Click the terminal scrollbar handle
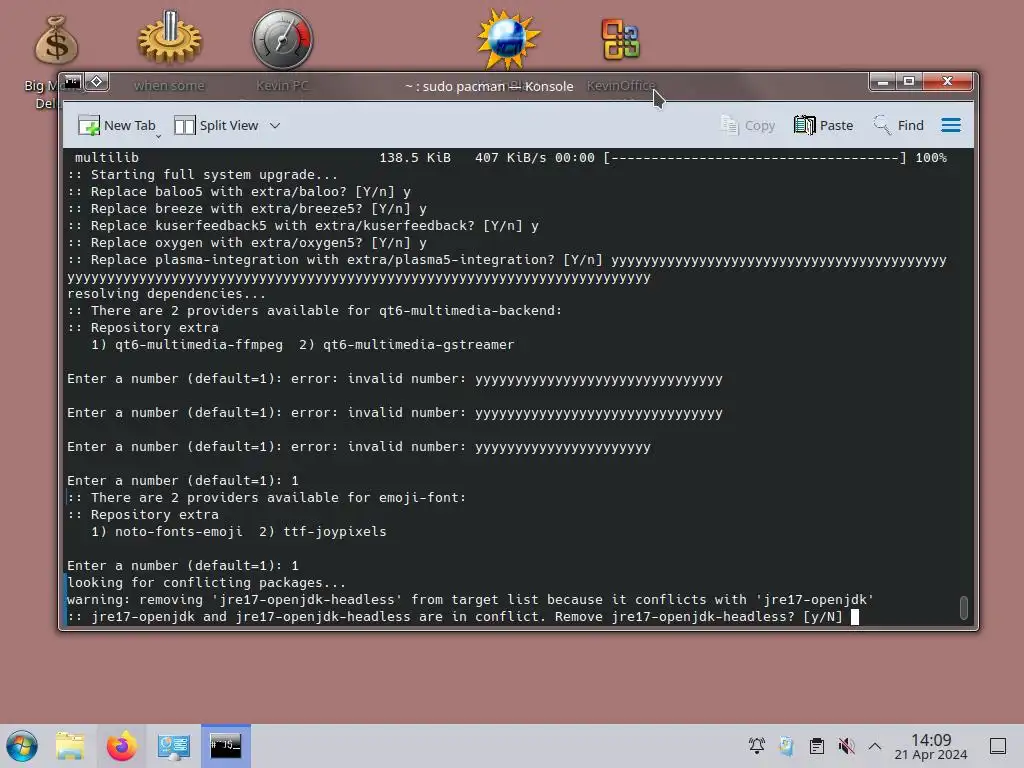The height and width of the screenshot is (768, 1024). [963, 607]
